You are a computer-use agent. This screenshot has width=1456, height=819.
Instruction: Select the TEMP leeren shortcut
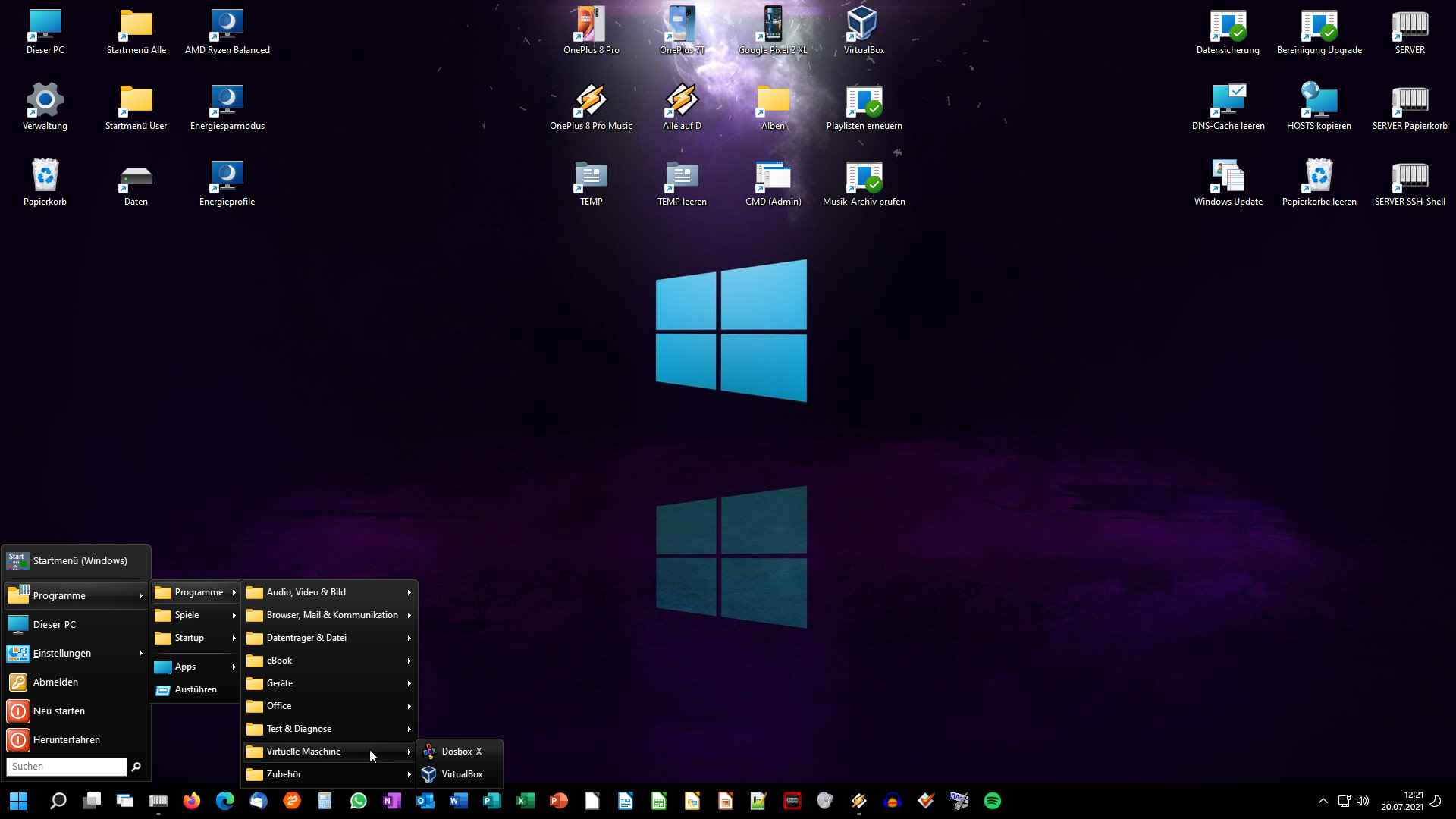[682, 184]
